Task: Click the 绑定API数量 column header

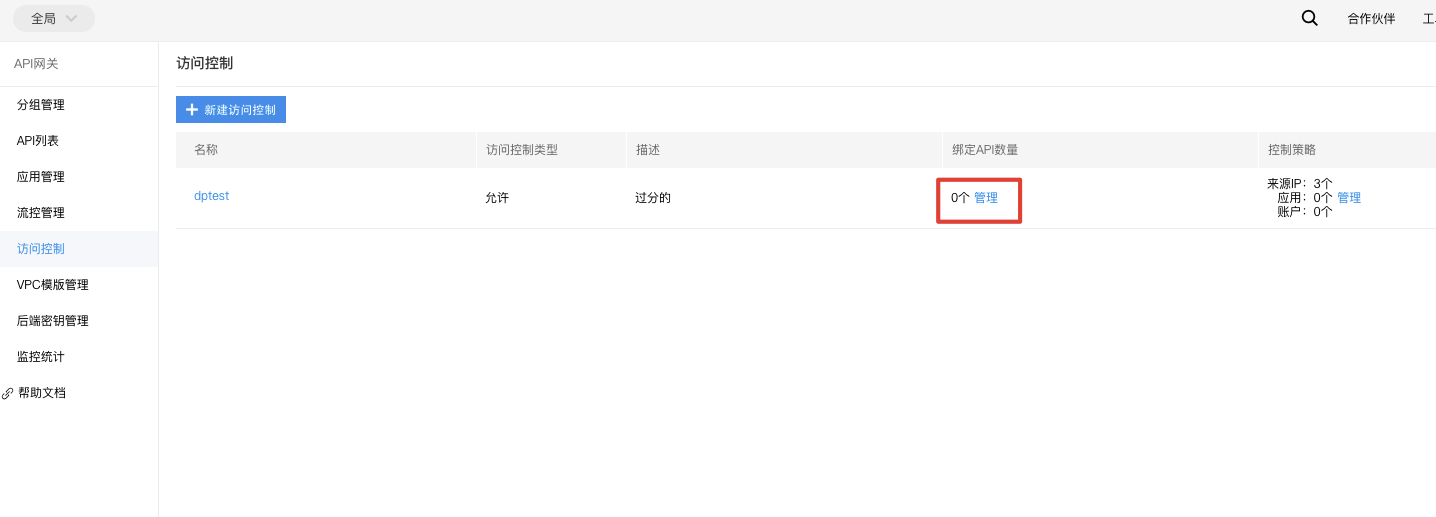Action: [x=985, y=150]
